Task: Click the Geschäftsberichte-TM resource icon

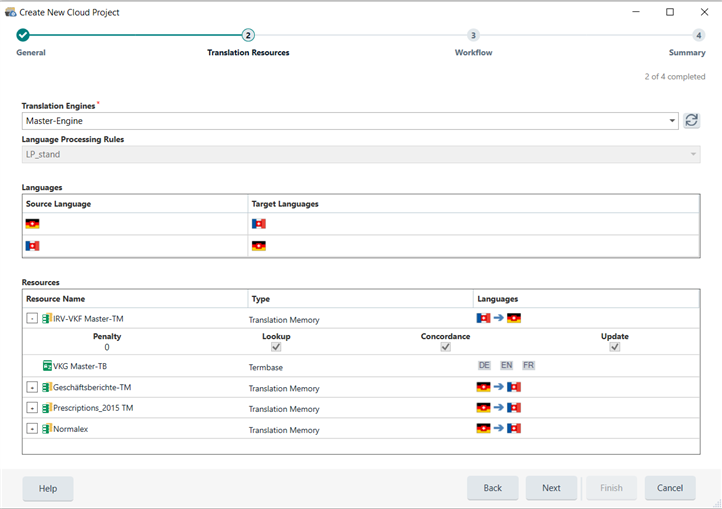Action: point(47,387)
